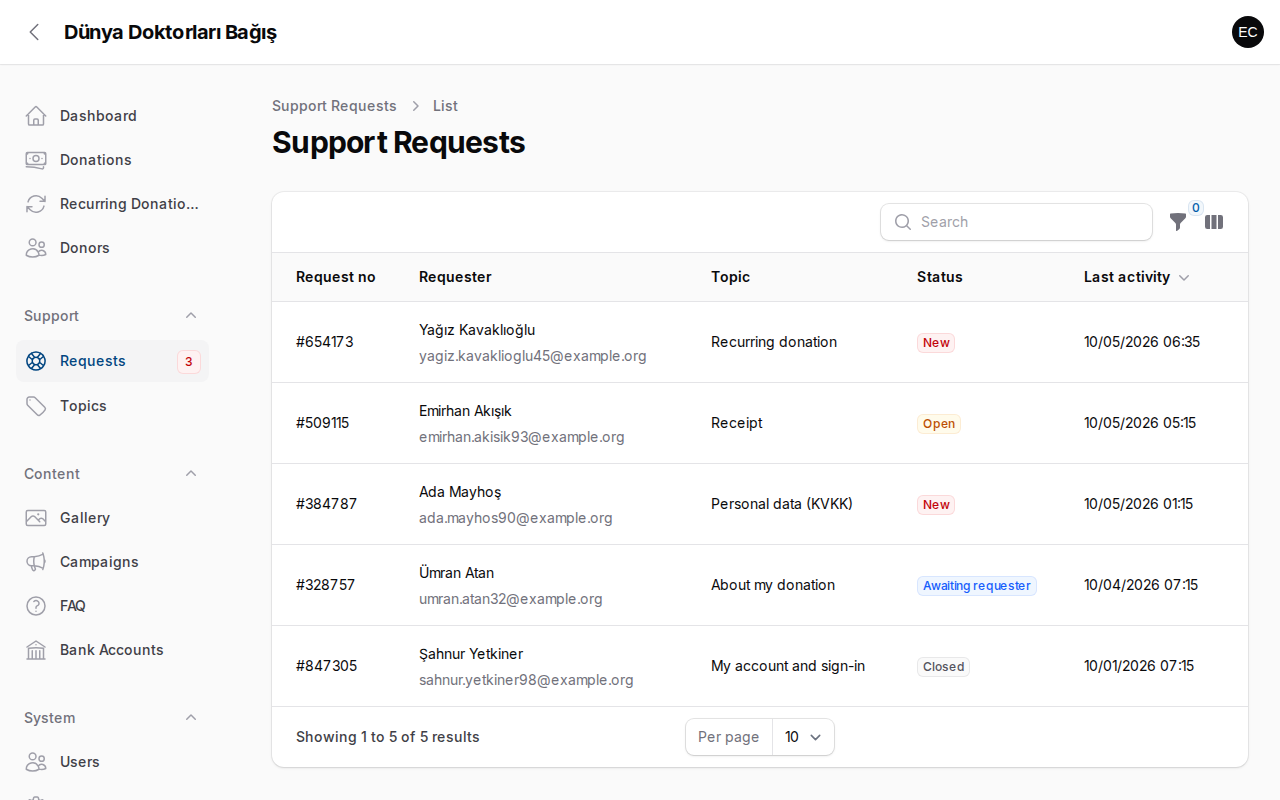Screen dimensions: 1280x800
Task: Click the Requests lifebuoy icon
Action: click(36, 361)
